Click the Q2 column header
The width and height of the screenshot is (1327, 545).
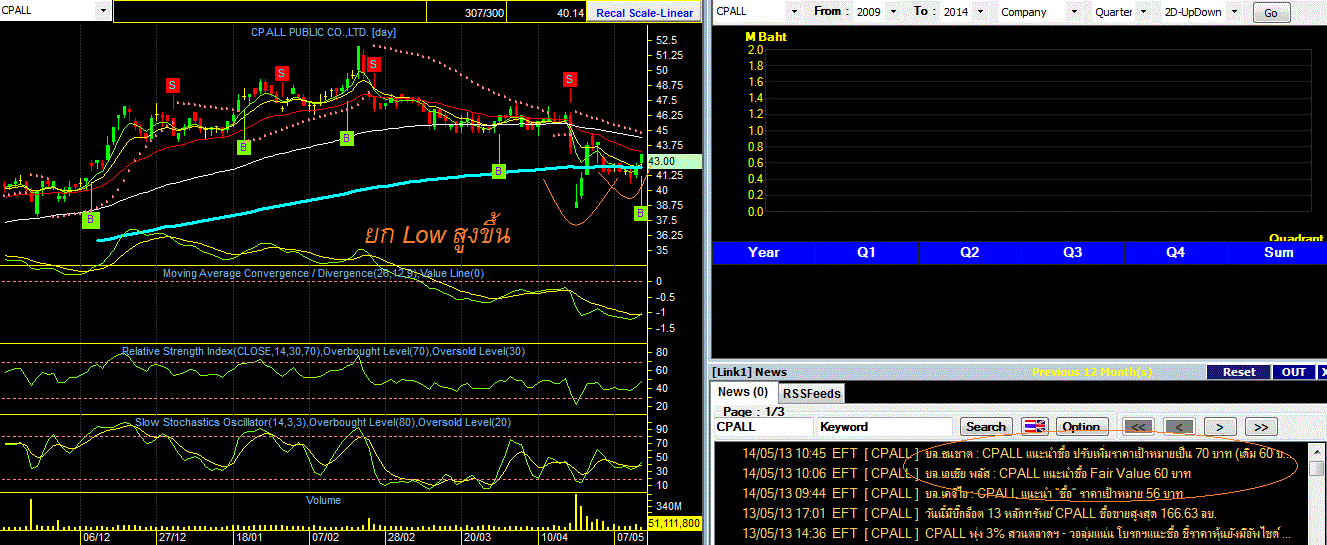pos(969,252)
